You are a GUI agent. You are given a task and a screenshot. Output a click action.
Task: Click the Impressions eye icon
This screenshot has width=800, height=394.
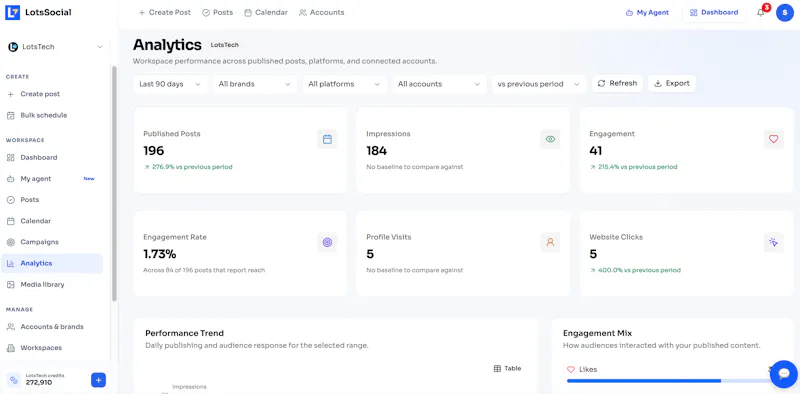[x=550, y=139]
